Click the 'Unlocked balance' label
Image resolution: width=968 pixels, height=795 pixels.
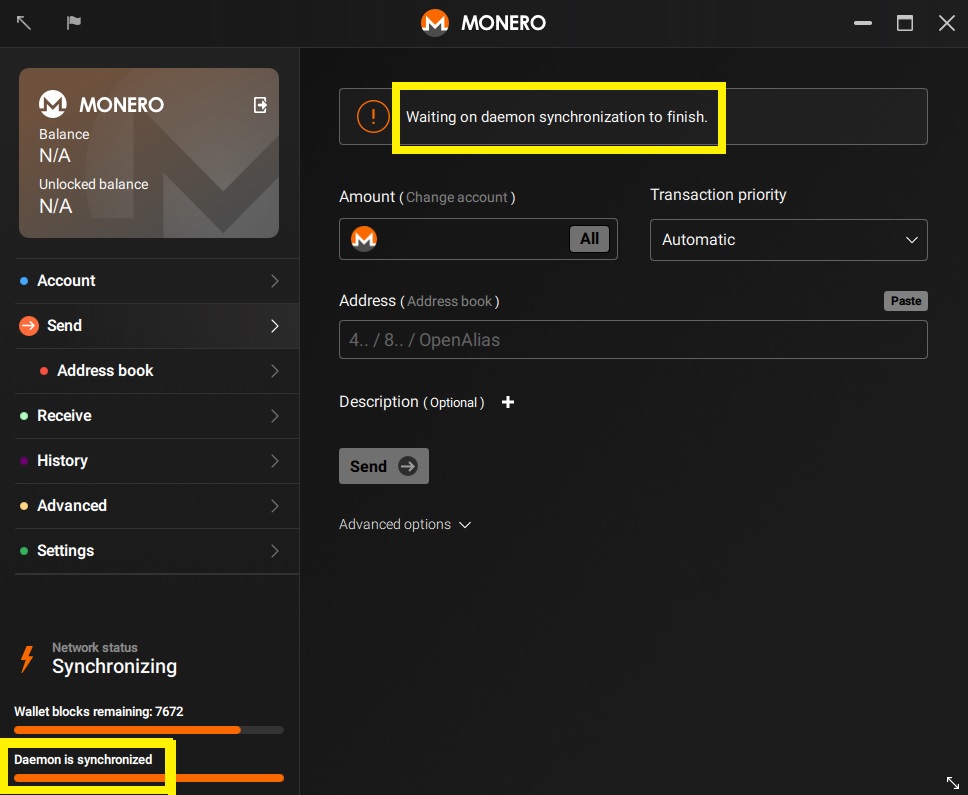pyautogui.click(x=93, y=184)
